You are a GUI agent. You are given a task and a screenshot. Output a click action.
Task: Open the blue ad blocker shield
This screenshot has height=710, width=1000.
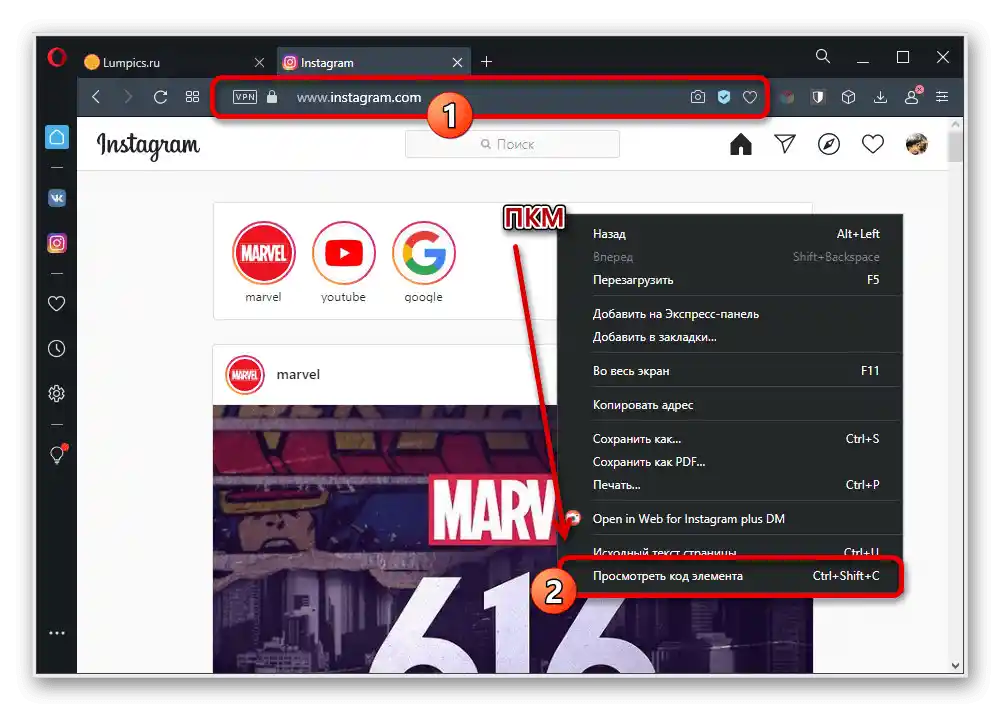(724, 97)
